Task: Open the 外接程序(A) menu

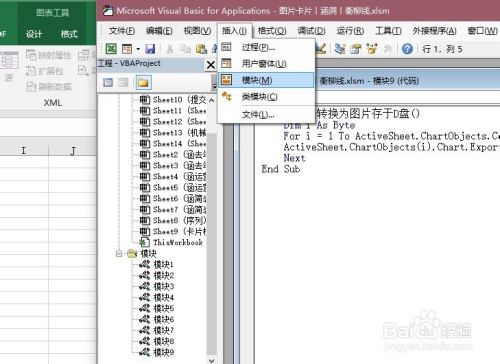Action: [x=434, y=31]
